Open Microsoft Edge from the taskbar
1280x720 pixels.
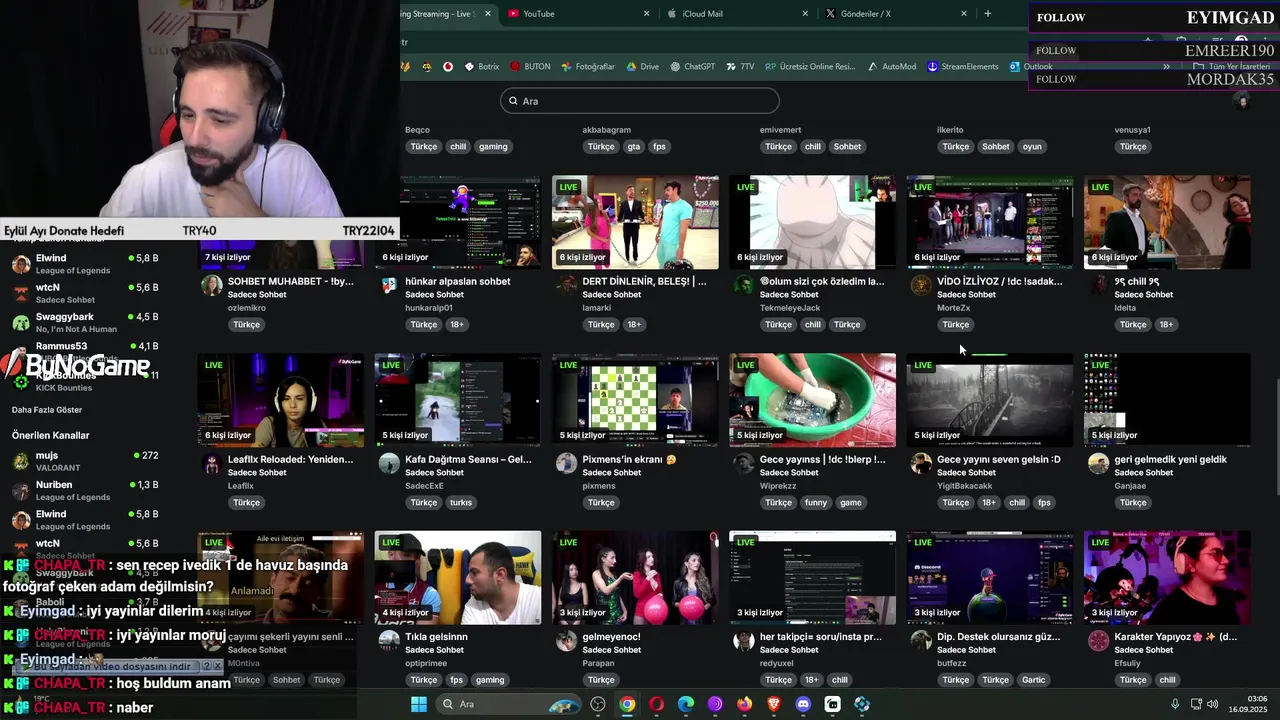pos(686,704)
